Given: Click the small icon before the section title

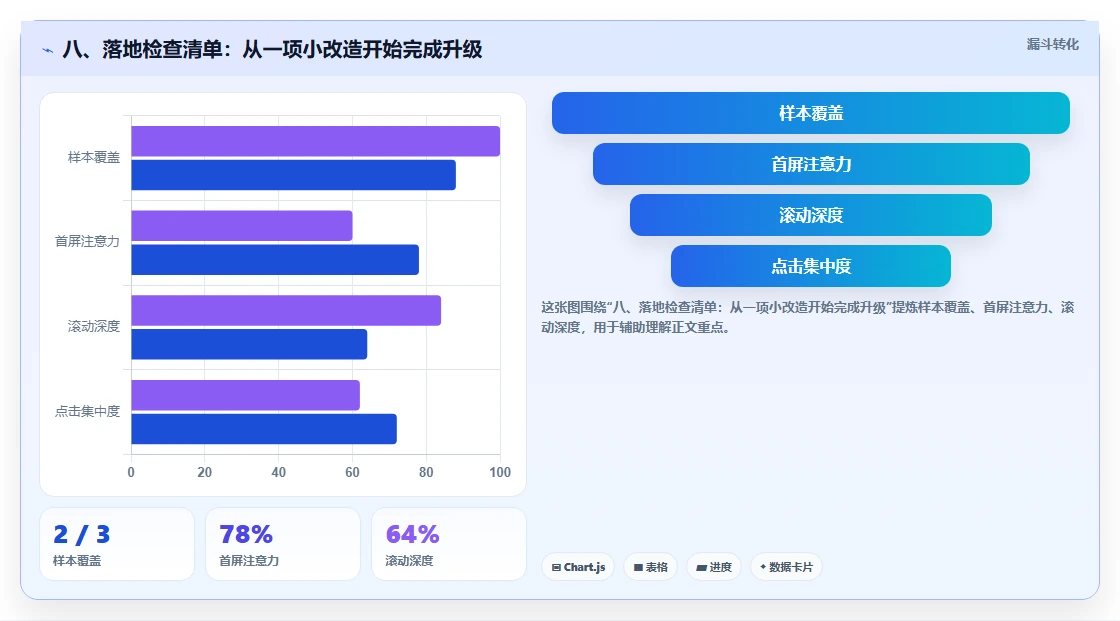Looking at the screenshot, I should click(x=48, y=50).
